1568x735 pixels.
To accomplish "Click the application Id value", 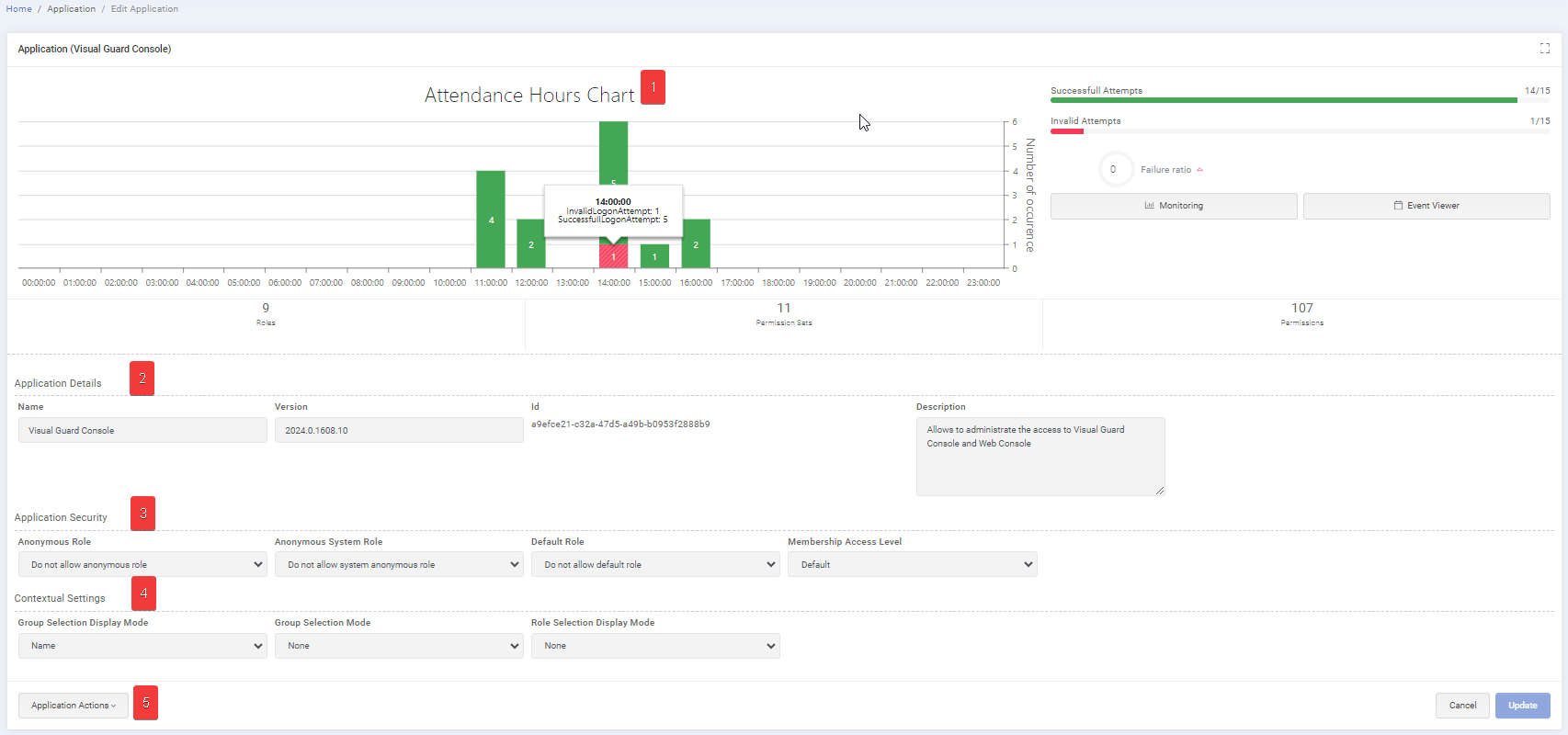I will [x=620, y=424].
